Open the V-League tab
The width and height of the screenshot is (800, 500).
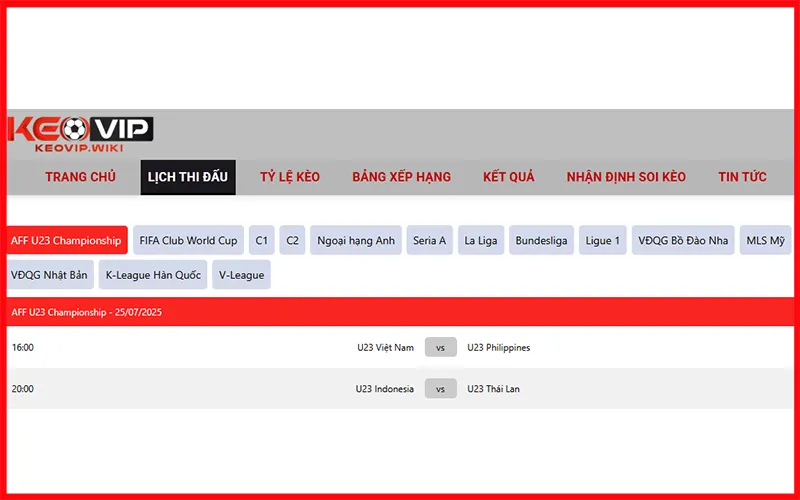pos(241,275)
